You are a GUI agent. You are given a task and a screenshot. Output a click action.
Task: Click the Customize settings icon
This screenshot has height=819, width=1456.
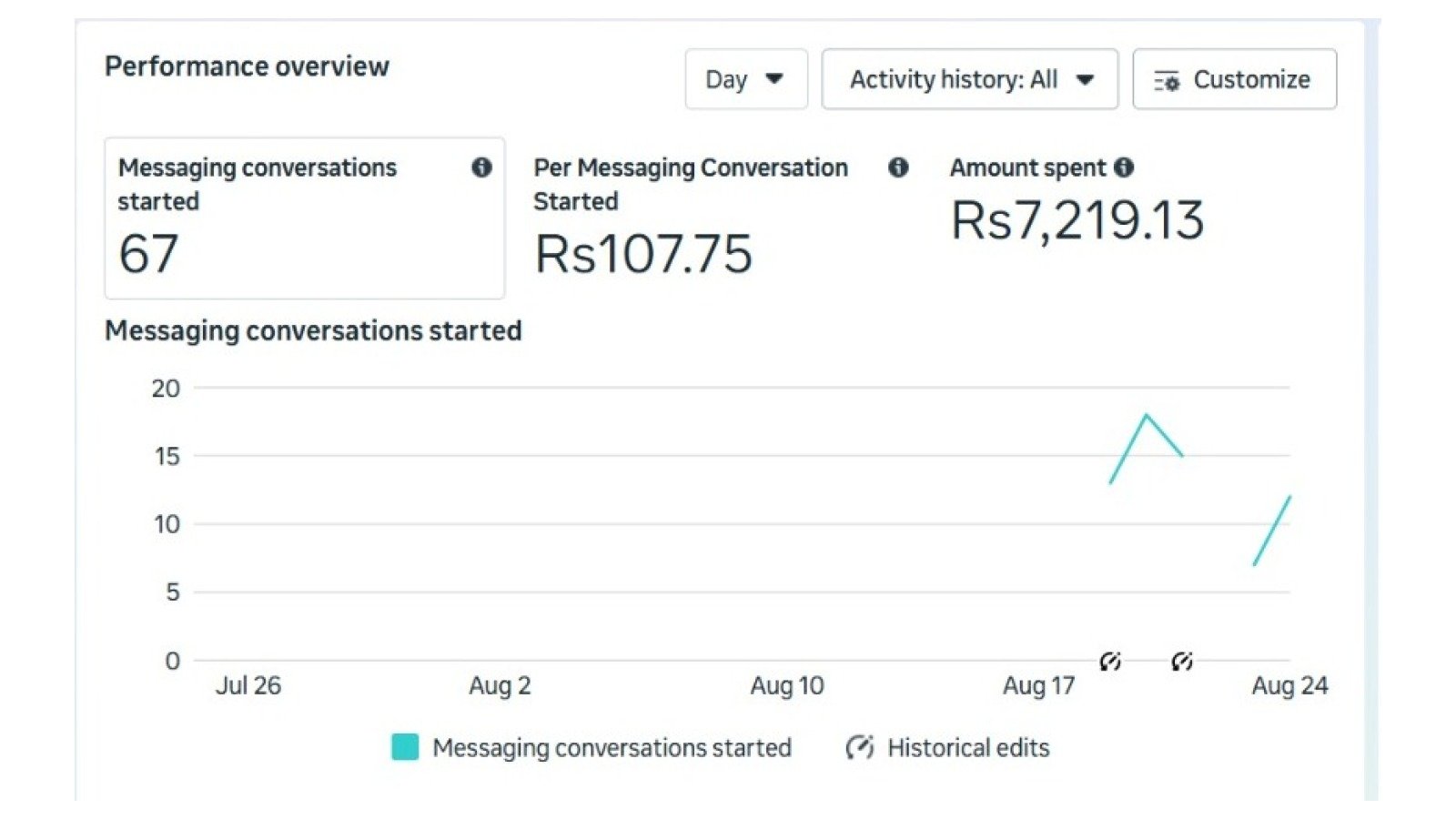1167,80
